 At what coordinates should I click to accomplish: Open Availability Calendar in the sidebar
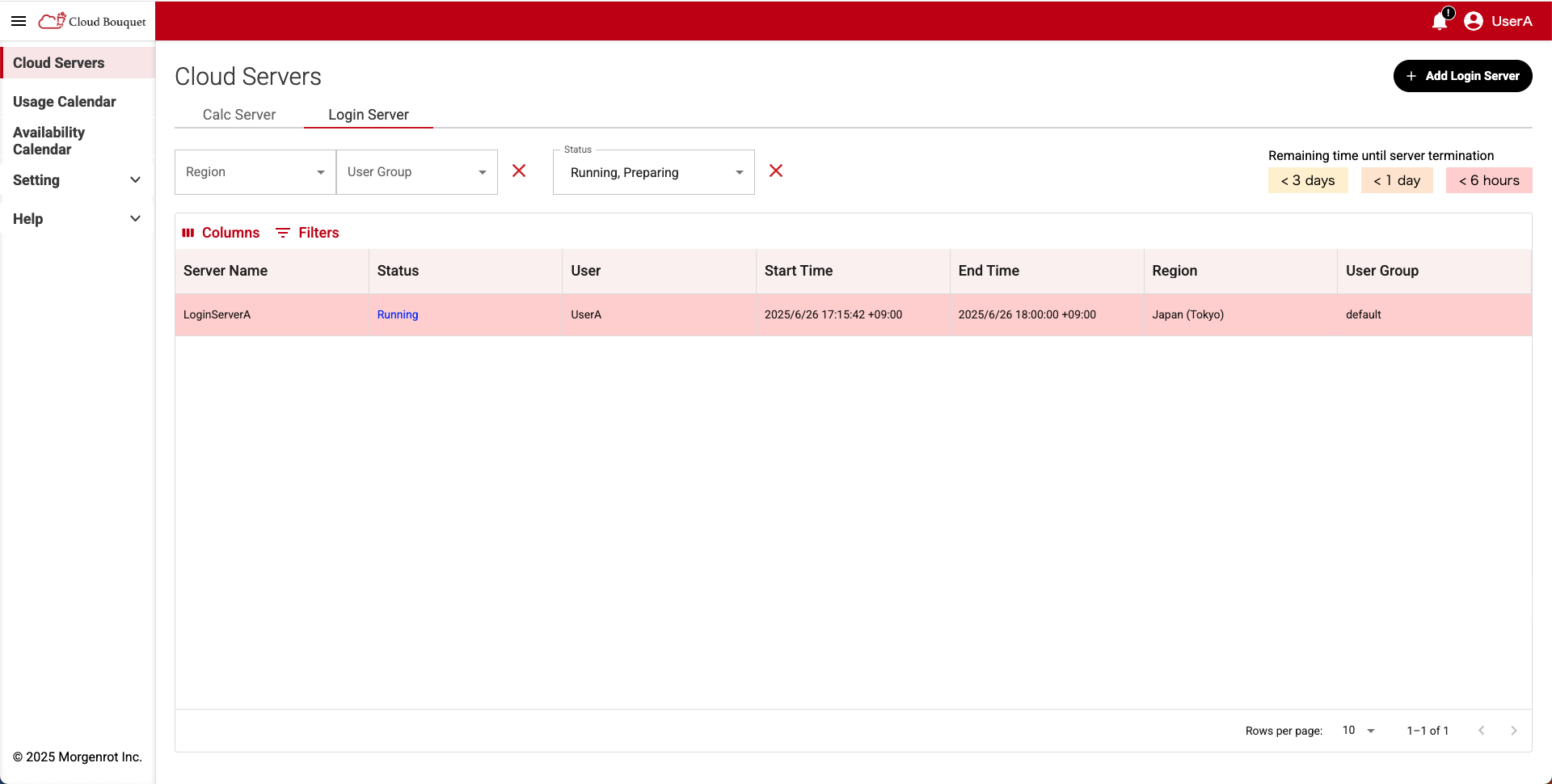[x=78, y=141]
